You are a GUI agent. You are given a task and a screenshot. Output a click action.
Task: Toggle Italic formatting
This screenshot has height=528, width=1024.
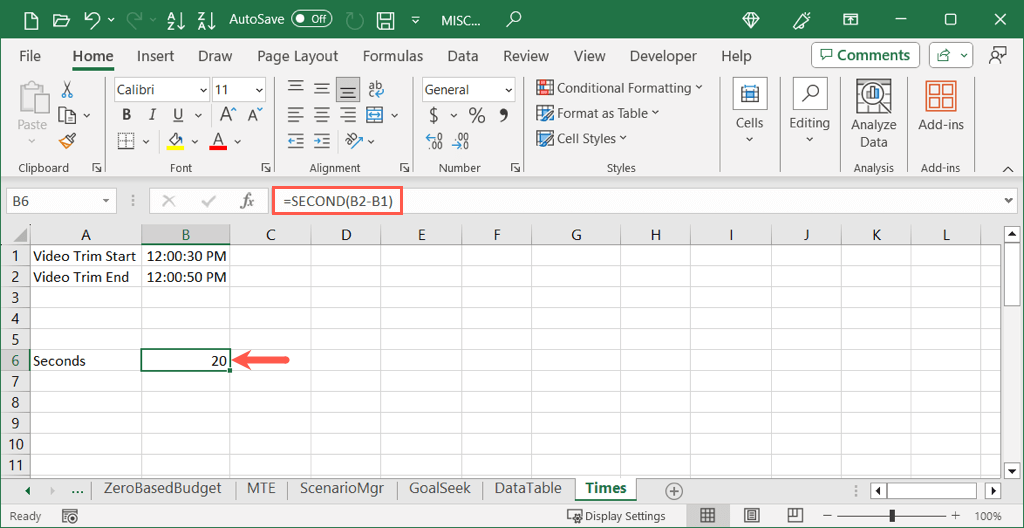click(x=152, y=115)
